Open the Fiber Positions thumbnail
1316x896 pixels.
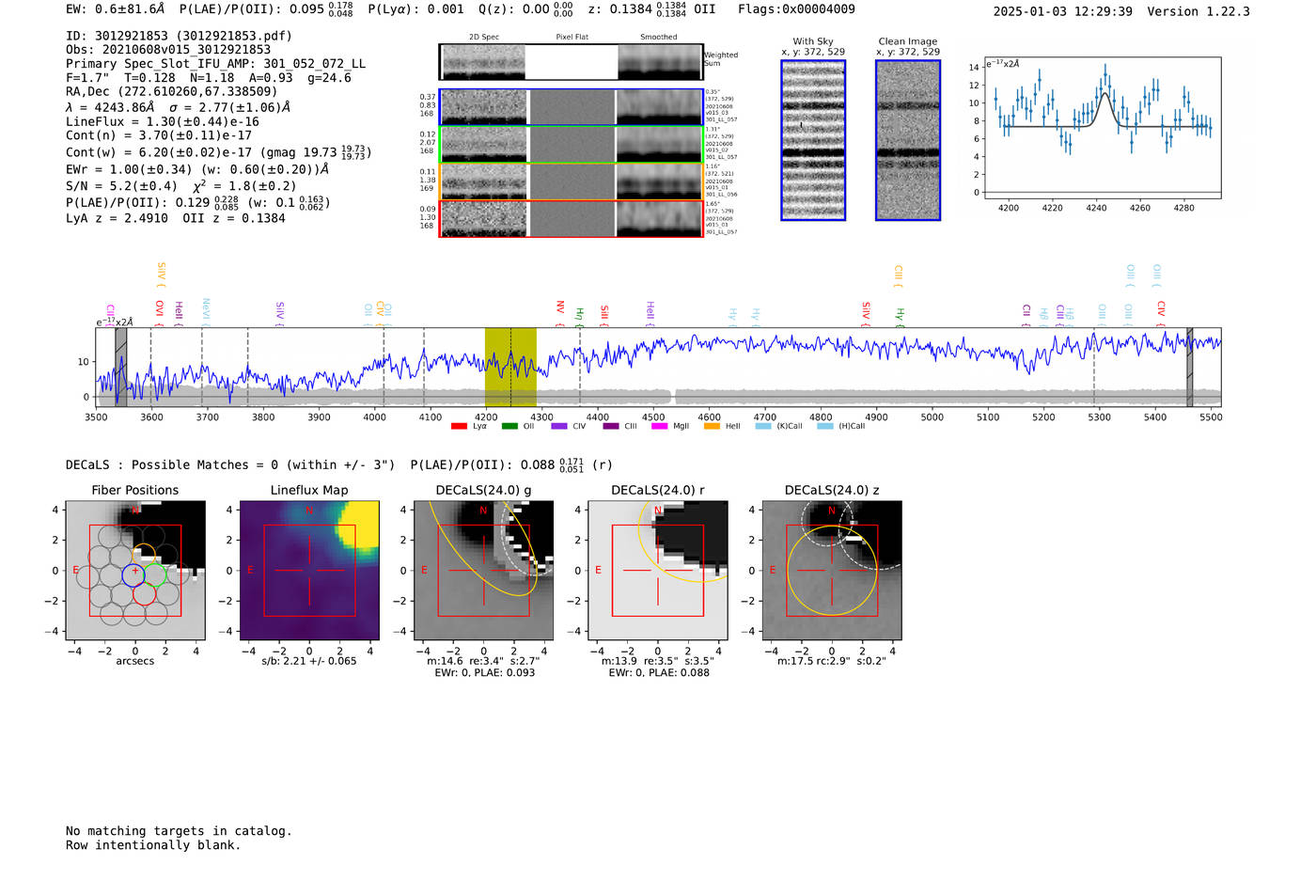135,571
